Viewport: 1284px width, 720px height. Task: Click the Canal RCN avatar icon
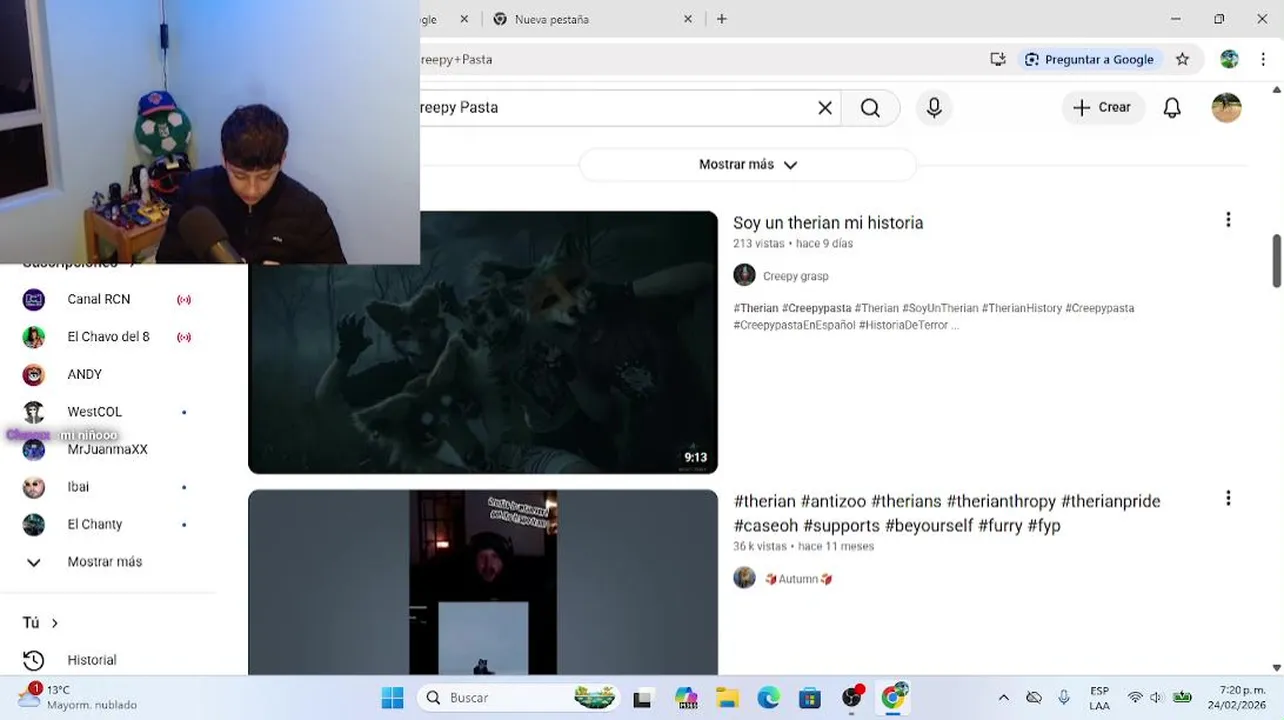[x=34, y=299]
